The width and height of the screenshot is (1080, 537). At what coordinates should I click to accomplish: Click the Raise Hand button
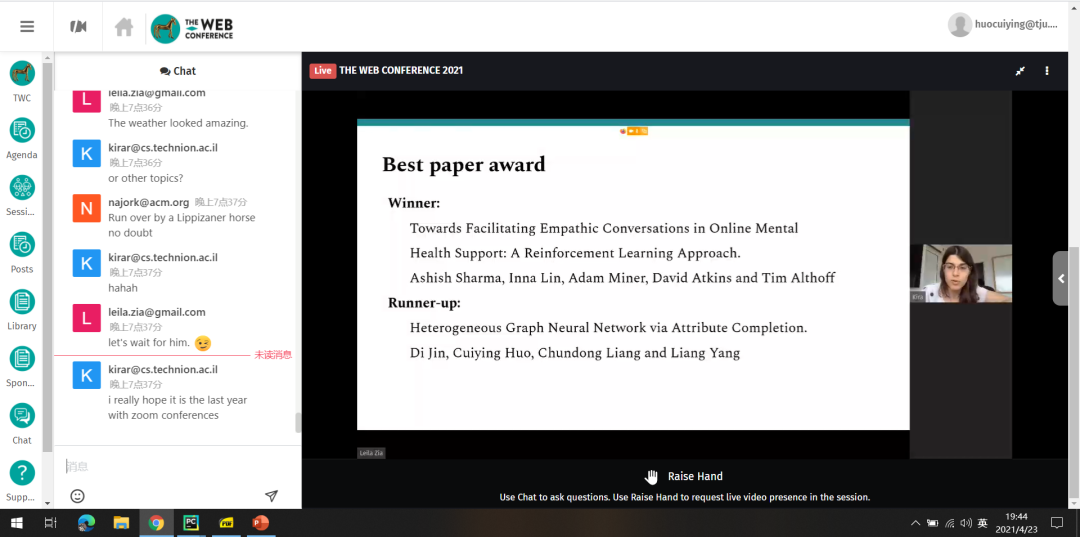683,476
